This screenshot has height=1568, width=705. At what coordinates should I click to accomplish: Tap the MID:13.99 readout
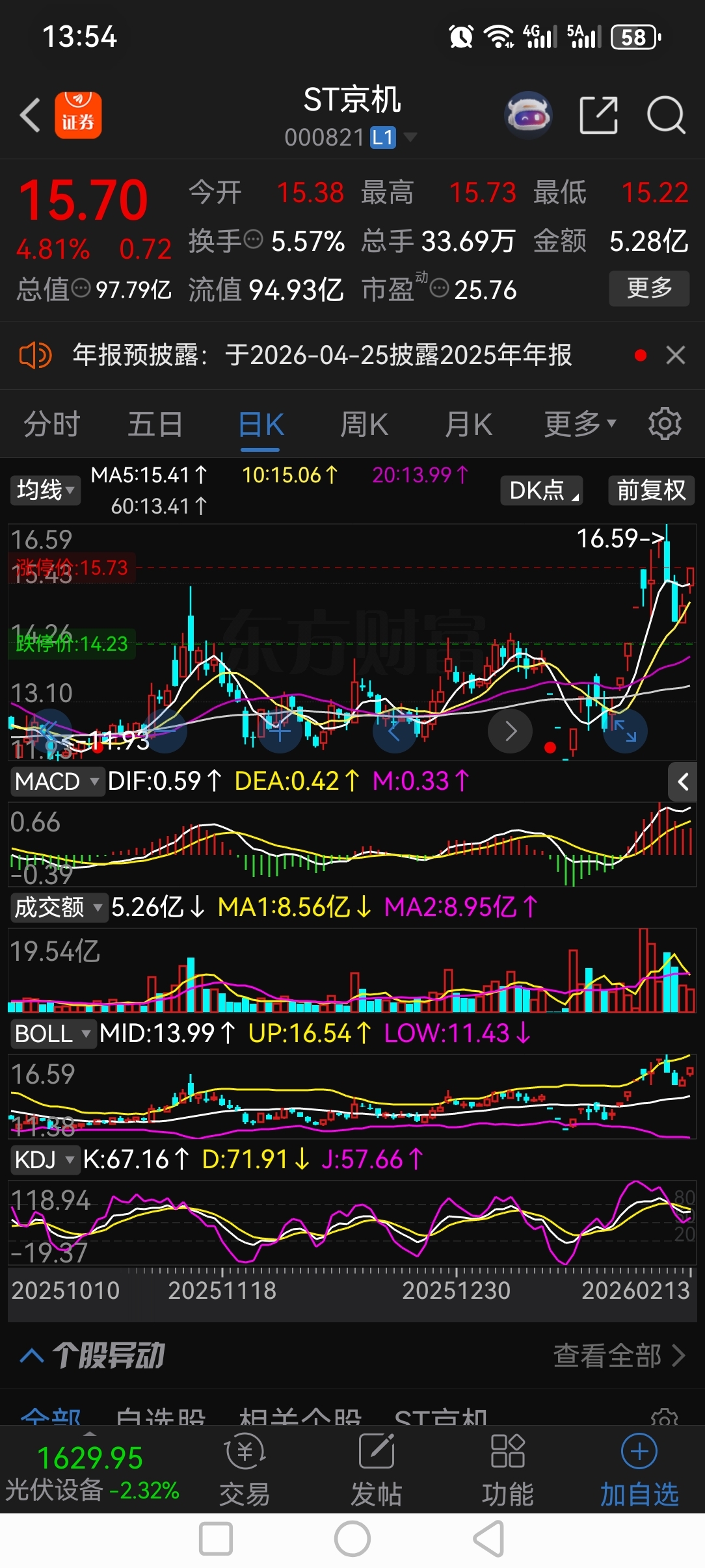pos(167,1034)
